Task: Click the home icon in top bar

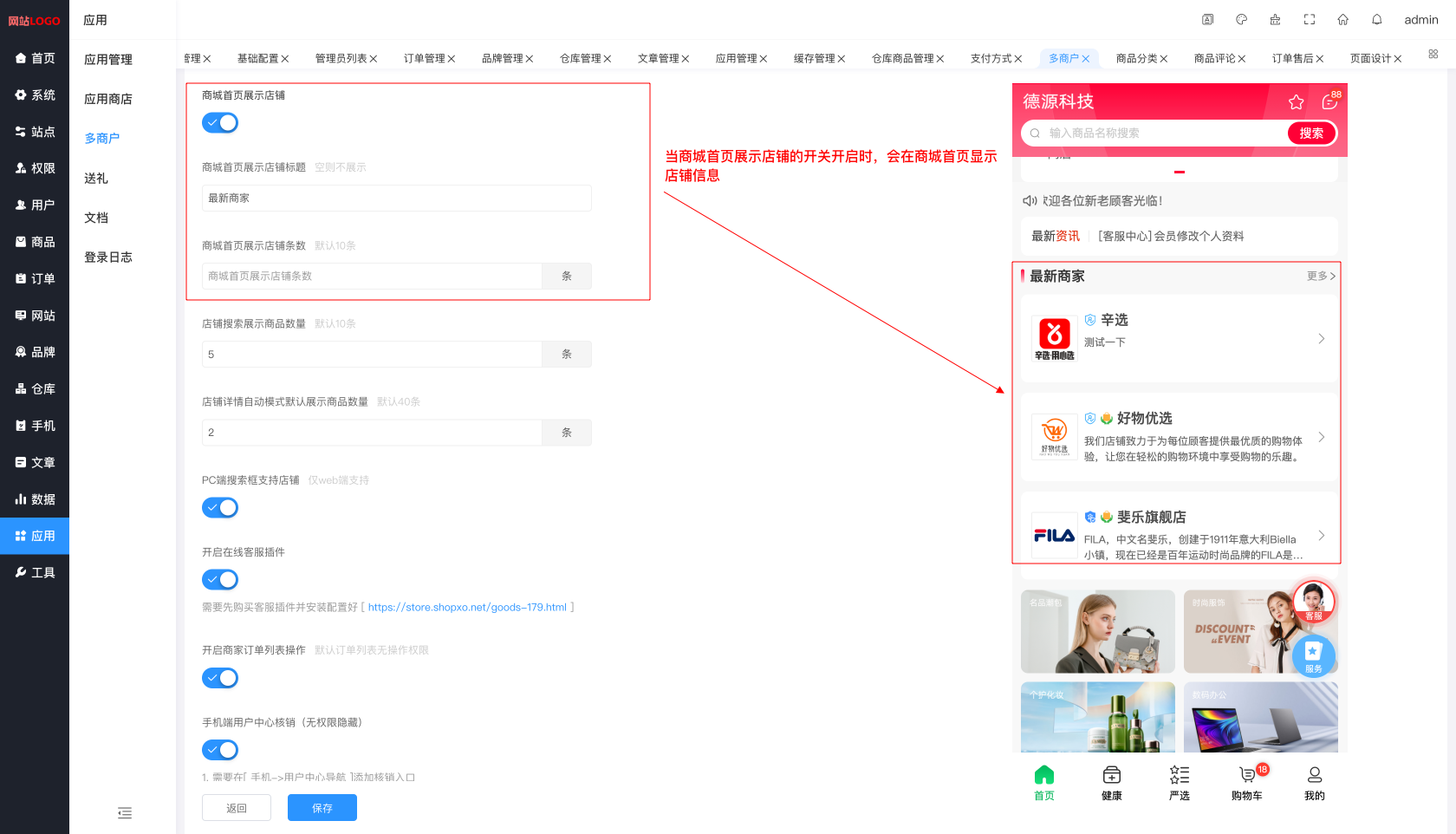Action: pos(1342,20)
